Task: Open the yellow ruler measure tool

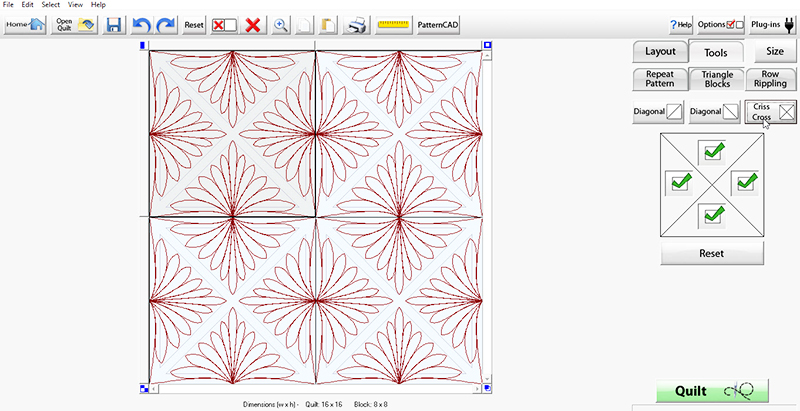Action: 393,24
